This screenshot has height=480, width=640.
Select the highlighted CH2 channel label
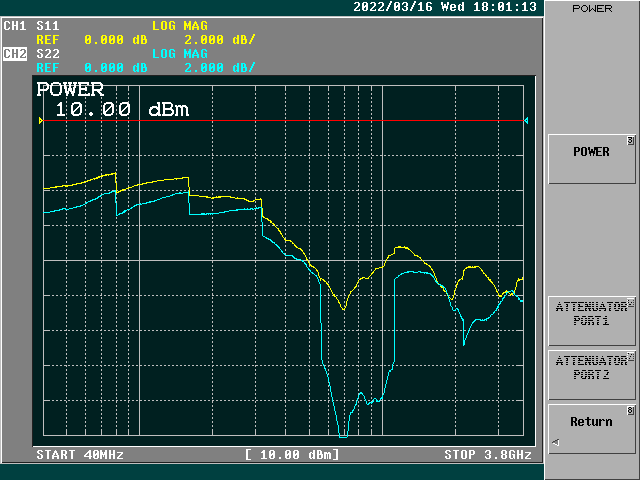(15, 54)
